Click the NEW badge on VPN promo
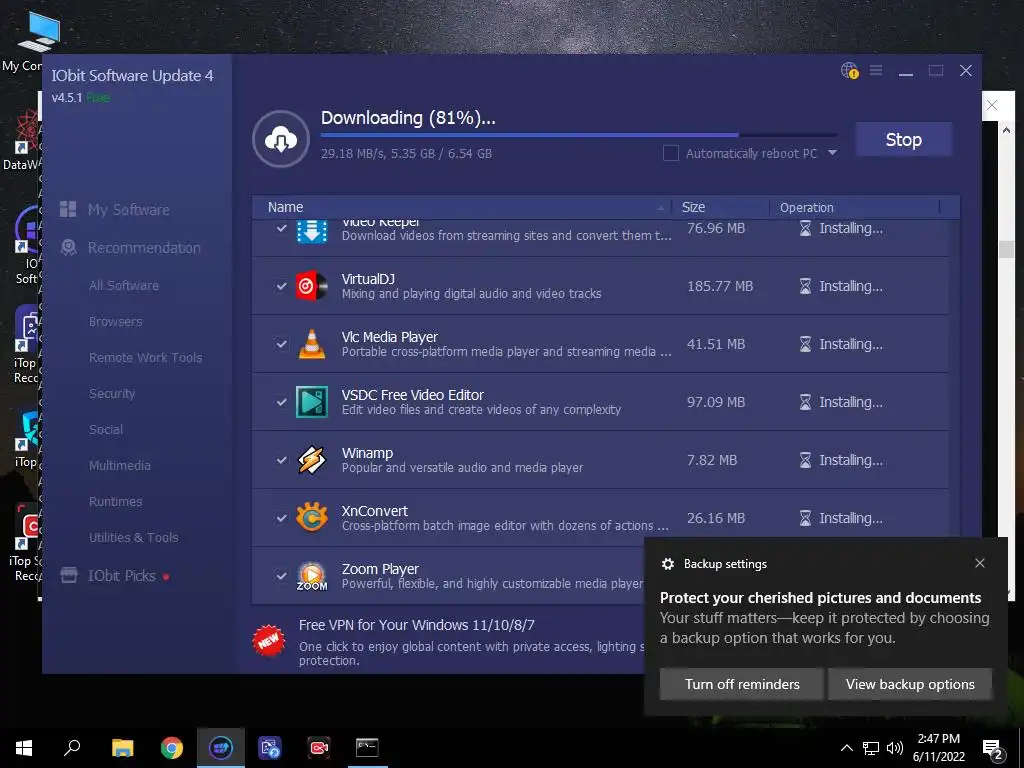The image size is (1024, 768). coord(269,641)
